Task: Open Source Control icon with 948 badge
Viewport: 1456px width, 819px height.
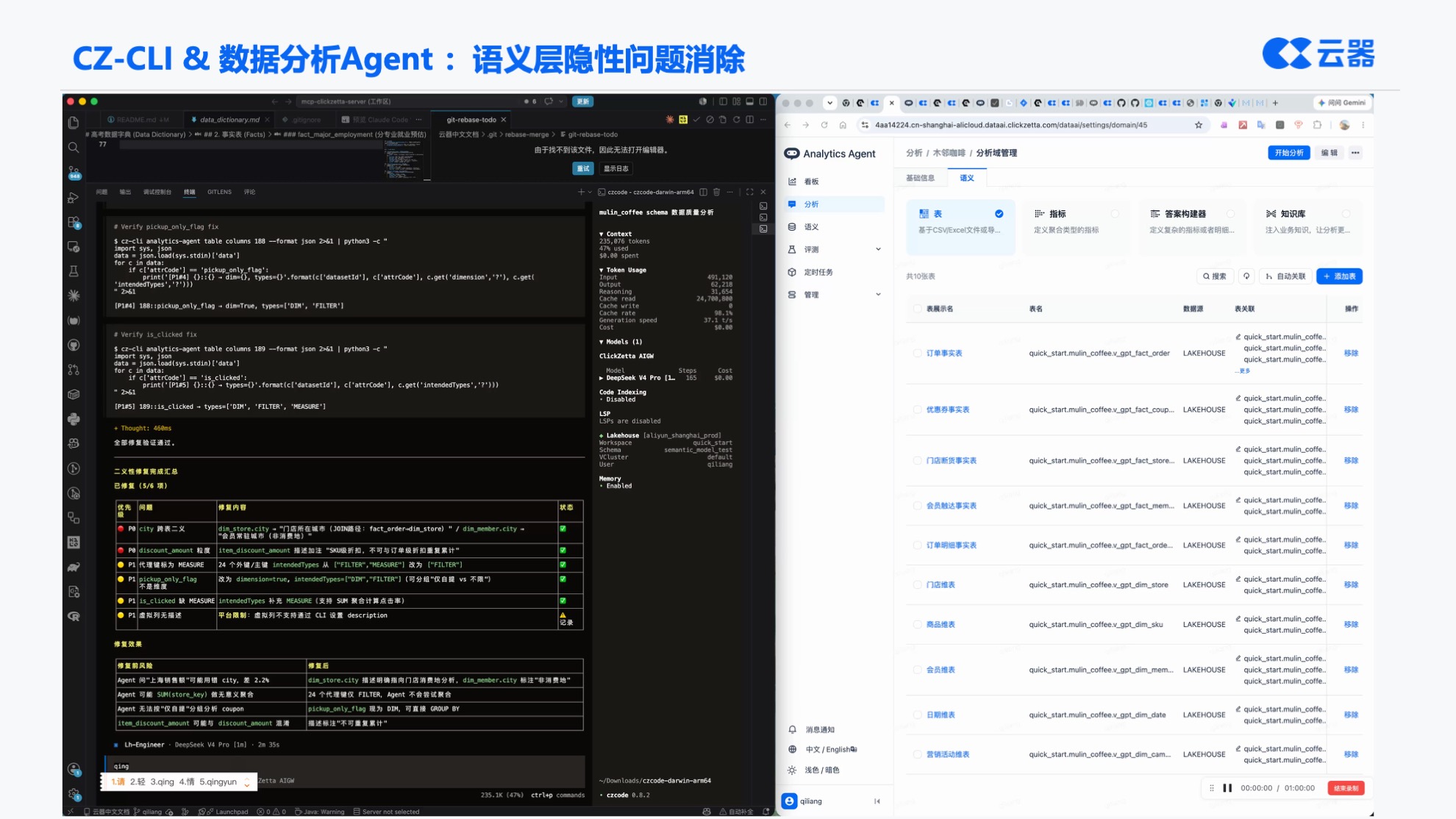Action: (74, 173)
